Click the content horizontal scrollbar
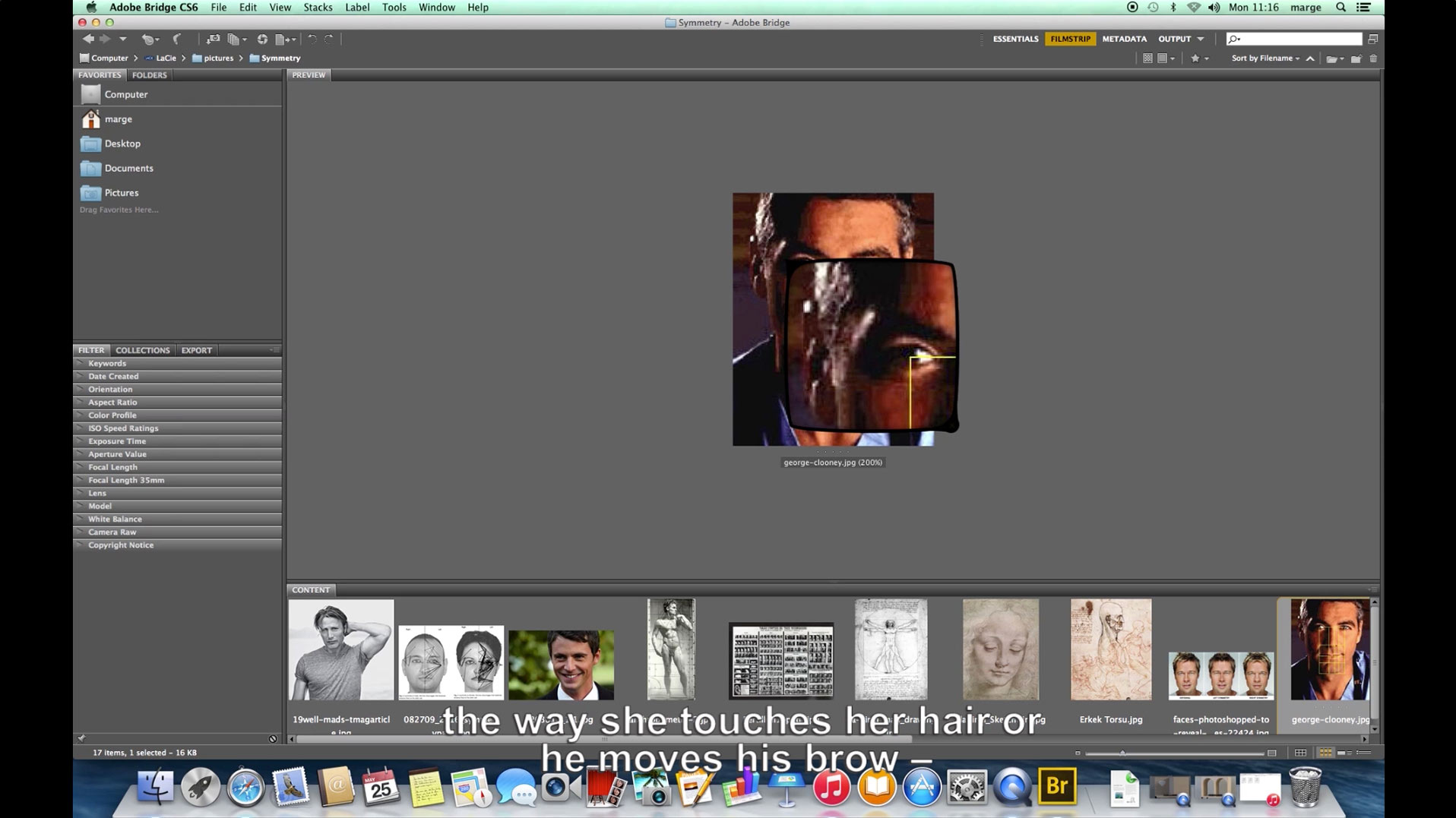Image resolution: width=1456 pixels, height=818 pixels. [x=604, y=738]
